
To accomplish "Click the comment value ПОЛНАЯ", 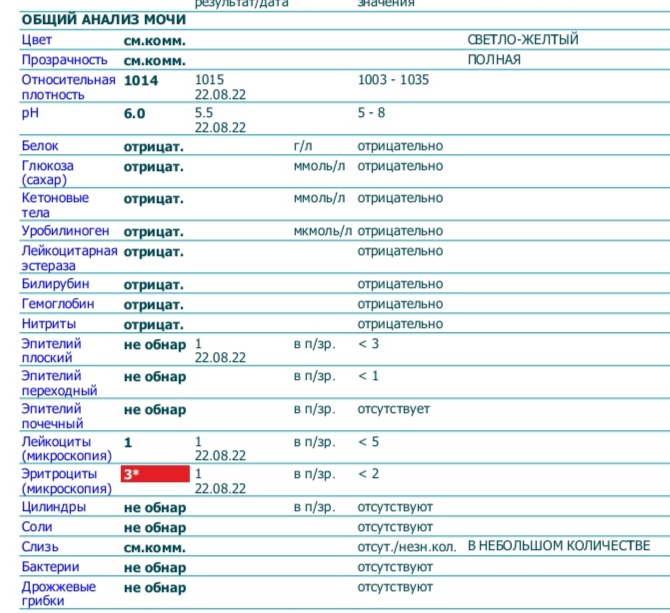I will (494, 59).
